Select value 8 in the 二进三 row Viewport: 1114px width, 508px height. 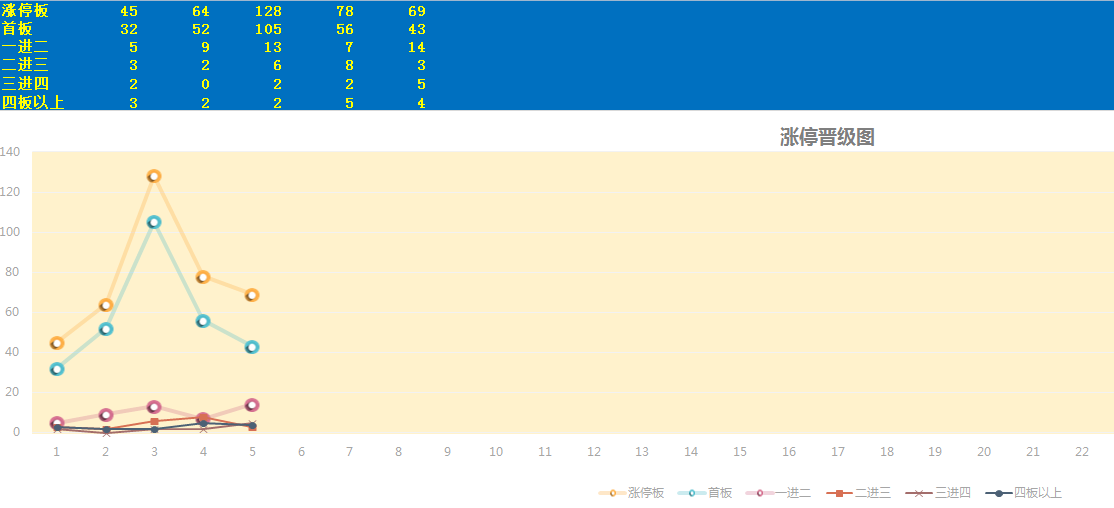pos(350,65)
